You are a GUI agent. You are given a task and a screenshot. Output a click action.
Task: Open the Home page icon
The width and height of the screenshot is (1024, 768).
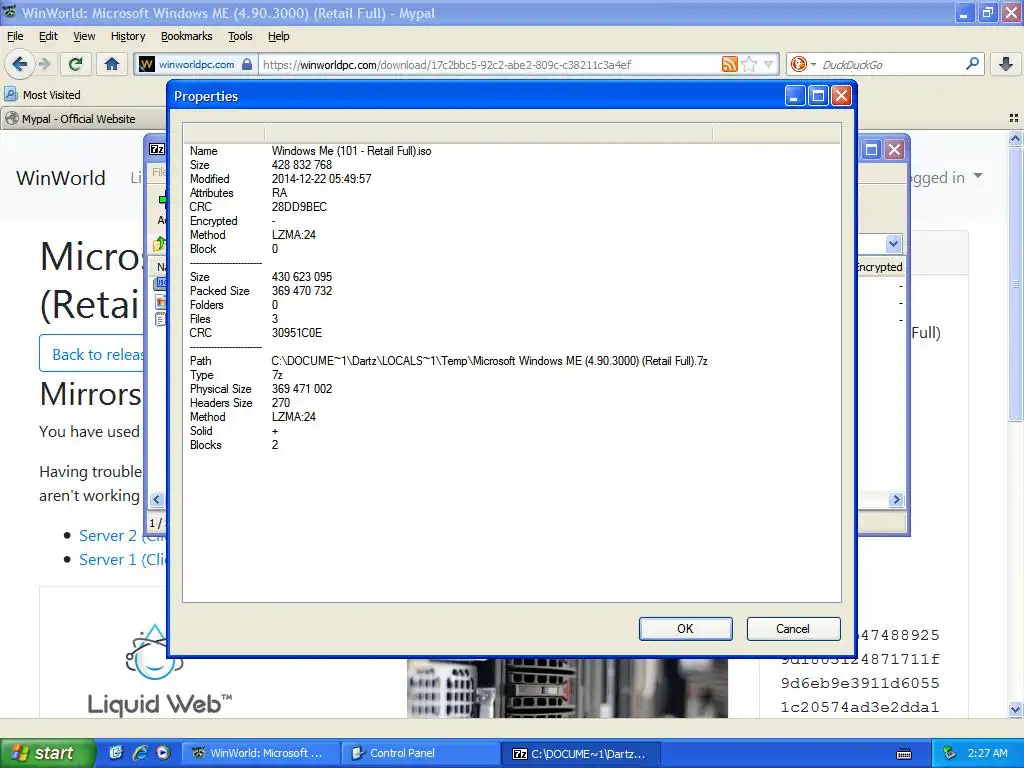pyautogui.click(x=112, y=64)
